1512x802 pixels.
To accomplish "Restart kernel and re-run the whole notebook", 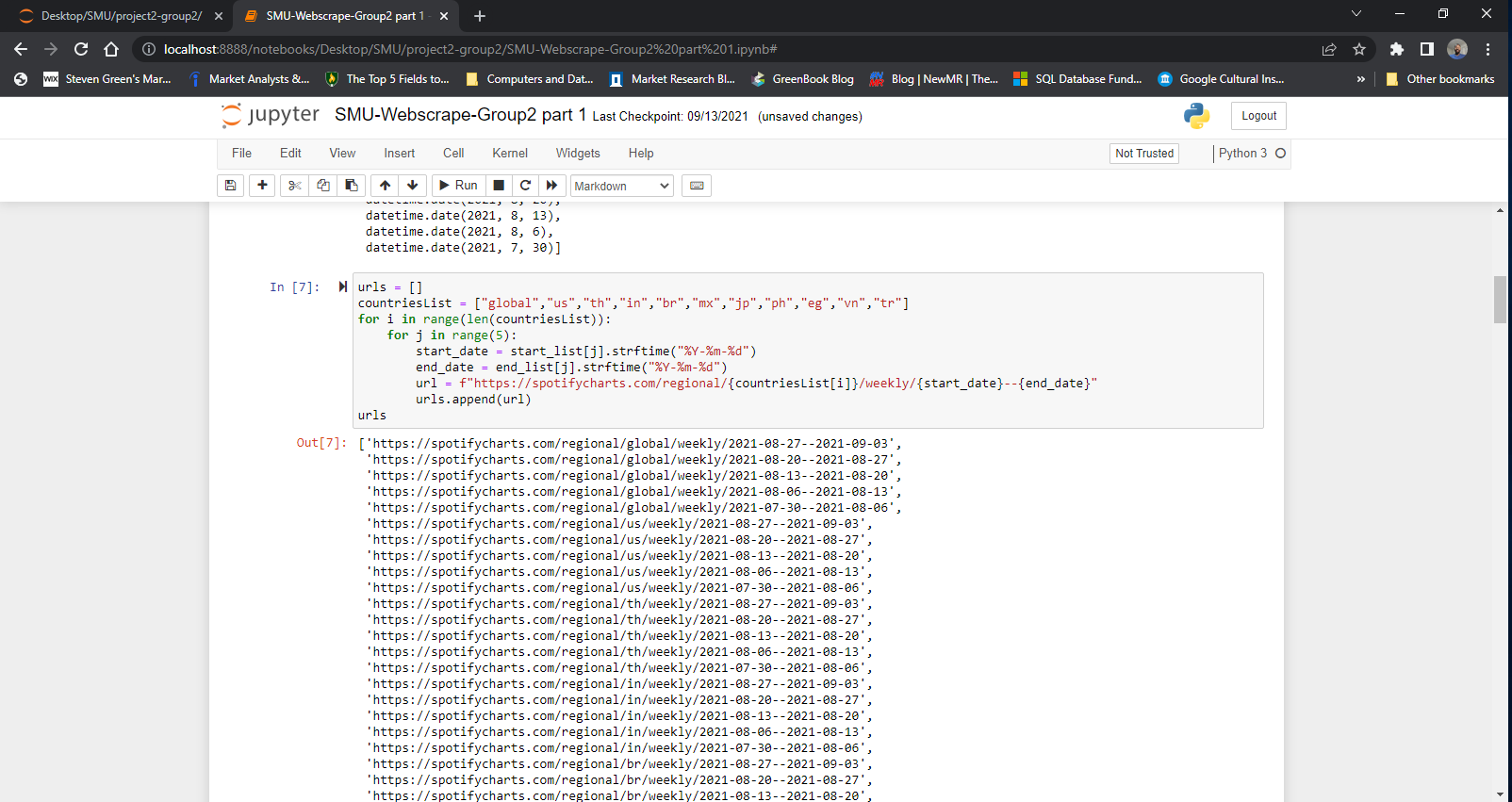I will [x=552, y=186].
